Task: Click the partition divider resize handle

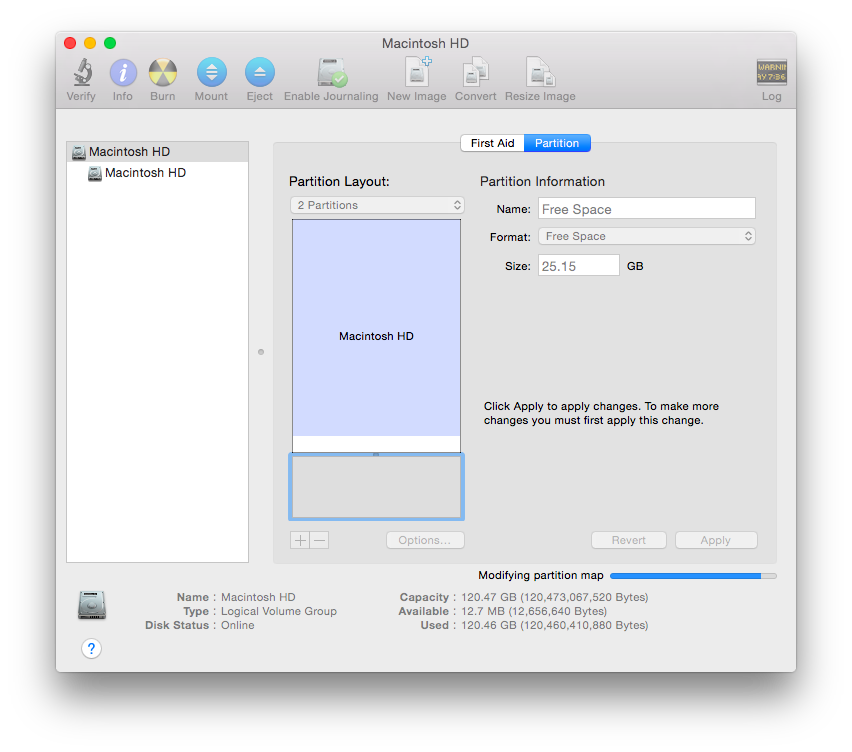Action: tap(376, 454)
